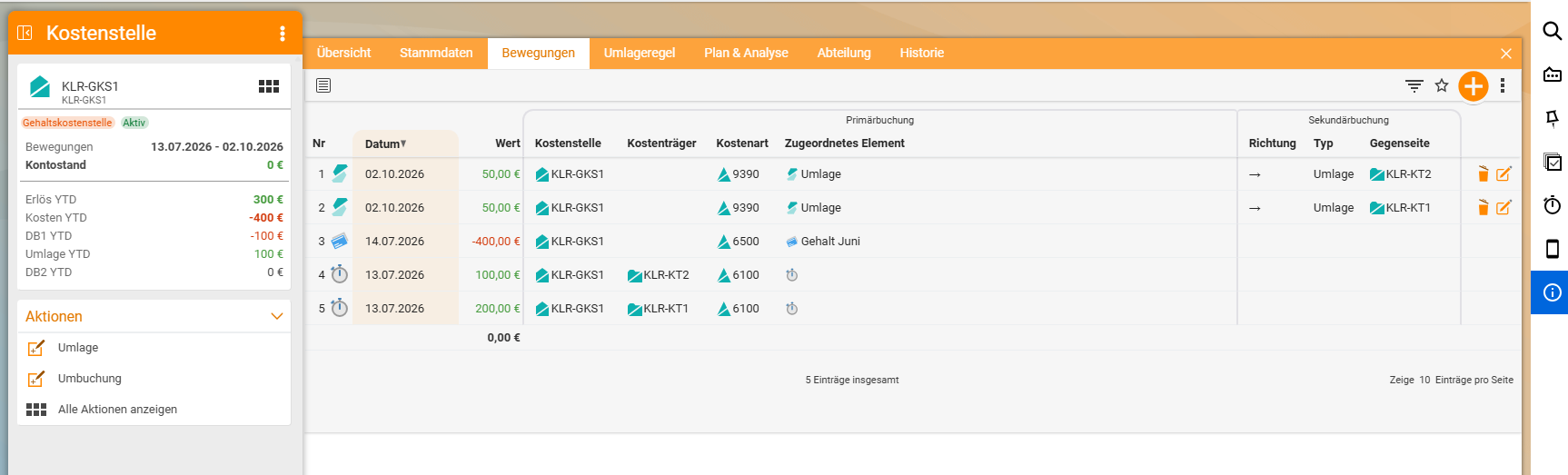Open the Plan & Analyse tab
Image resolution: width=1568 pixels, height=475 pixels.
click(x=746, y=53)
